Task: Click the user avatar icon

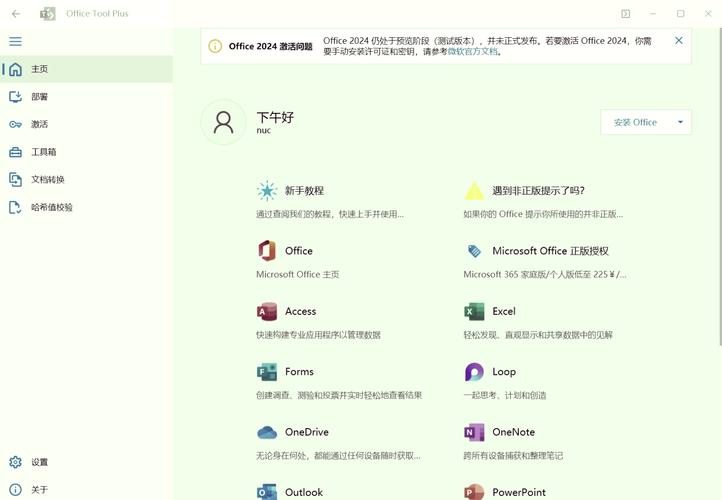Action: 223,122
